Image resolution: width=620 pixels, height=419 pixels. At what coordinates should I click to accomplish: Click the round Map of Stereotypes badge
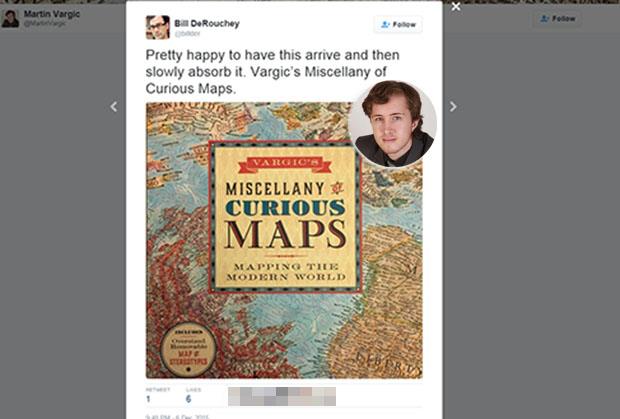[x=189, y=350]
